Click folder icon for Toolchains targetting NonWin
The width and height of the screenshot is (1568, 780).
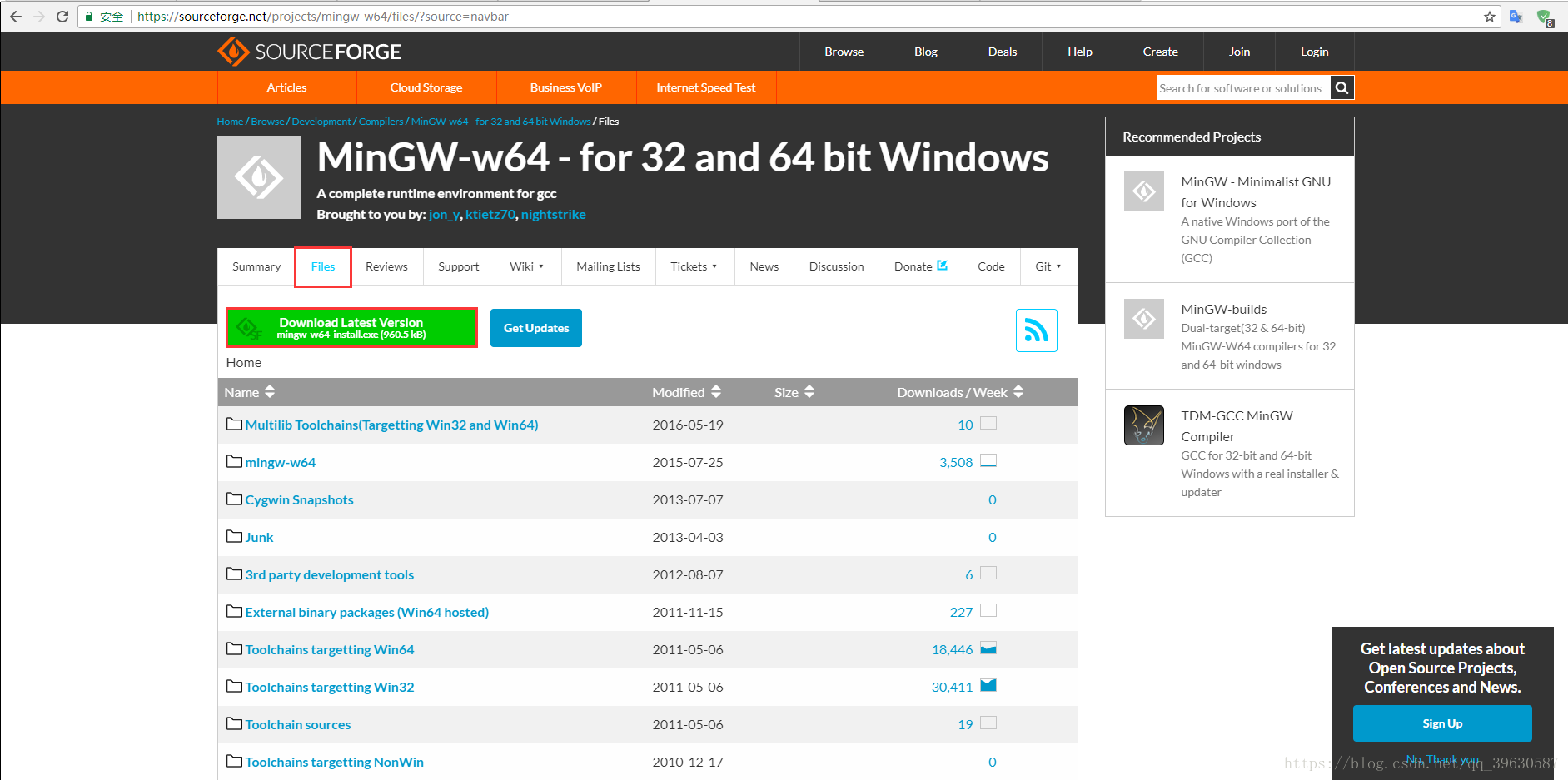(x=235, y=762)
